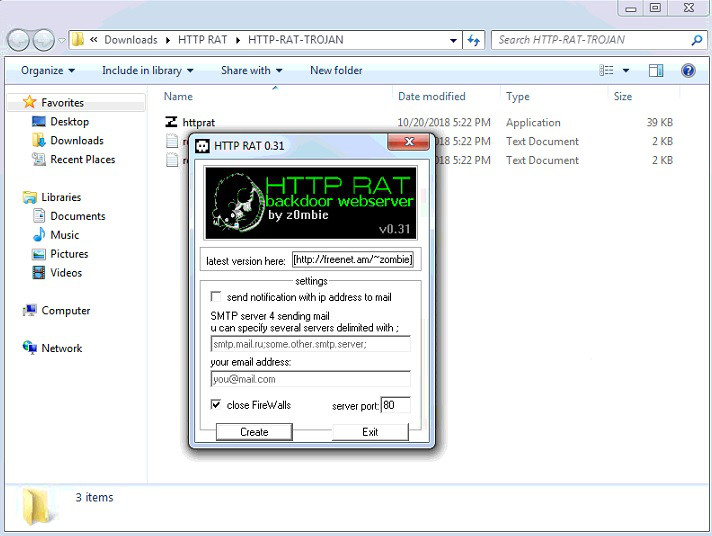Image resolution: width=712 pixels, height=536 pixels.
Task: Select Pictures under Libraries
Action: click(69, 254)
